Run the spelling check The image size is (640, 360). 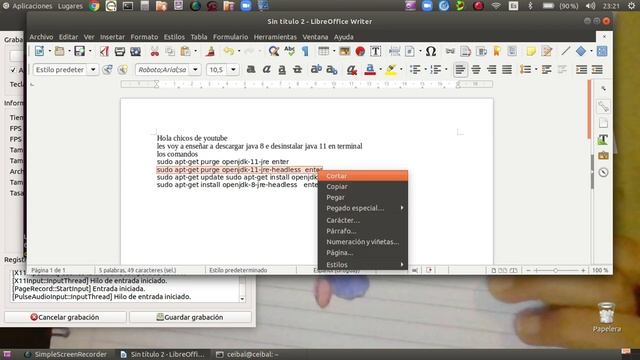pos(289,51)
